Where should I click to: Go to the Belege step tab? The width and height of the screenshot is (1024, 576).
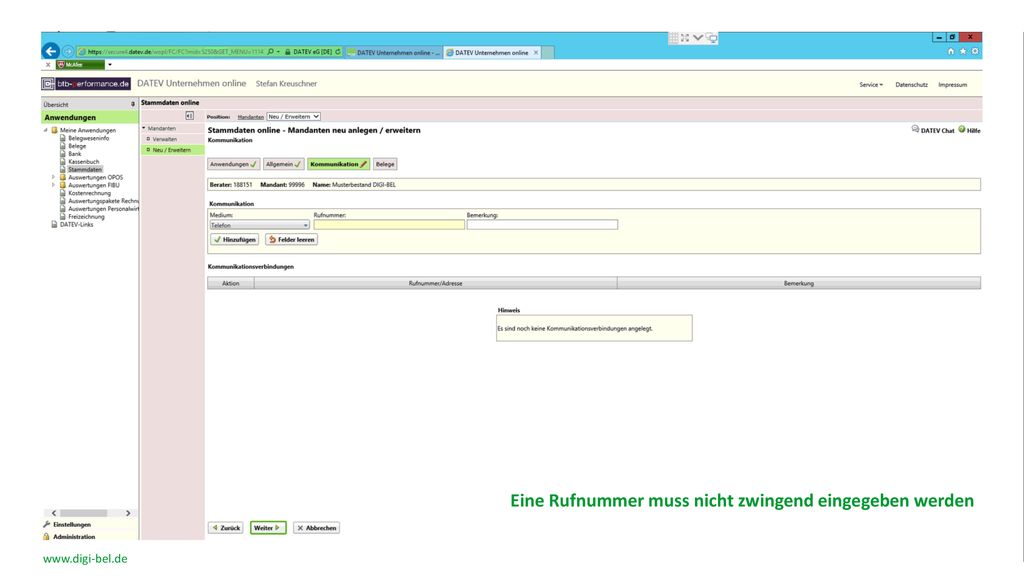[385, 164]
